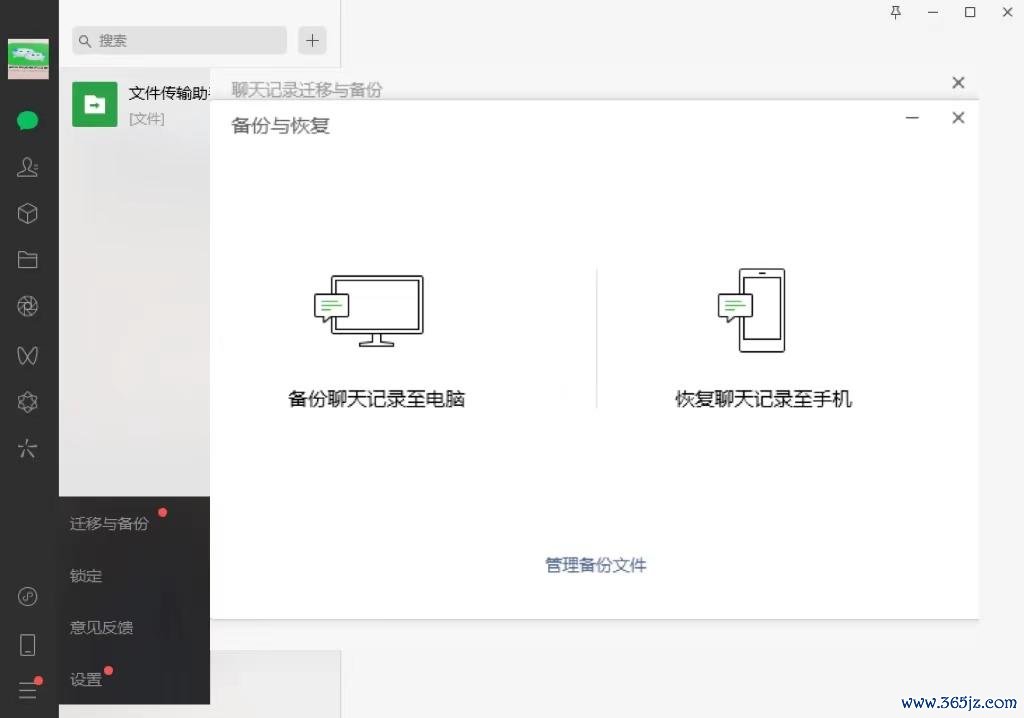
Task: Open the File Transfer Assistant chat
Action: [x=135, y=105]
